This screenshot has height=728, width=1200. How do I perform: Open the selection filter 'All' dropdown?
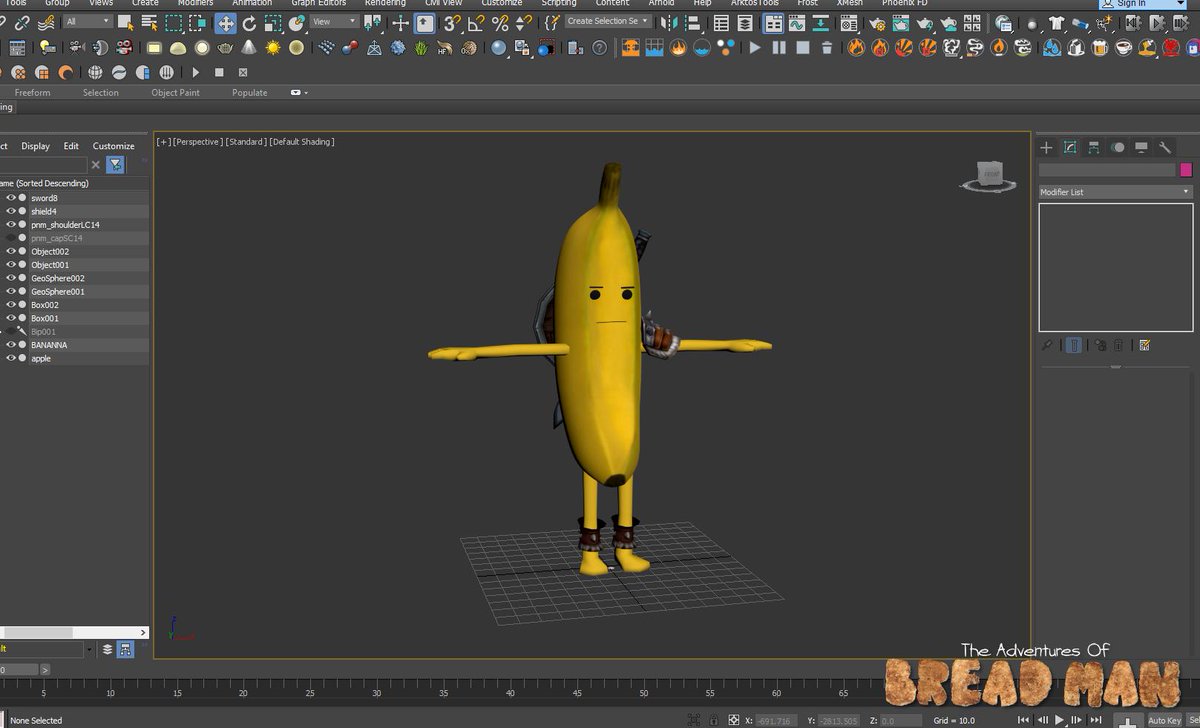coord(89,21)
